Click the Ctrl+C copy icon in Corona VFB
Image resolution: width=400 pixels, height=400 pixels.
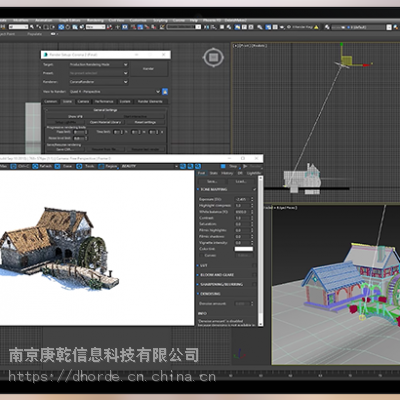pos(13,166)
